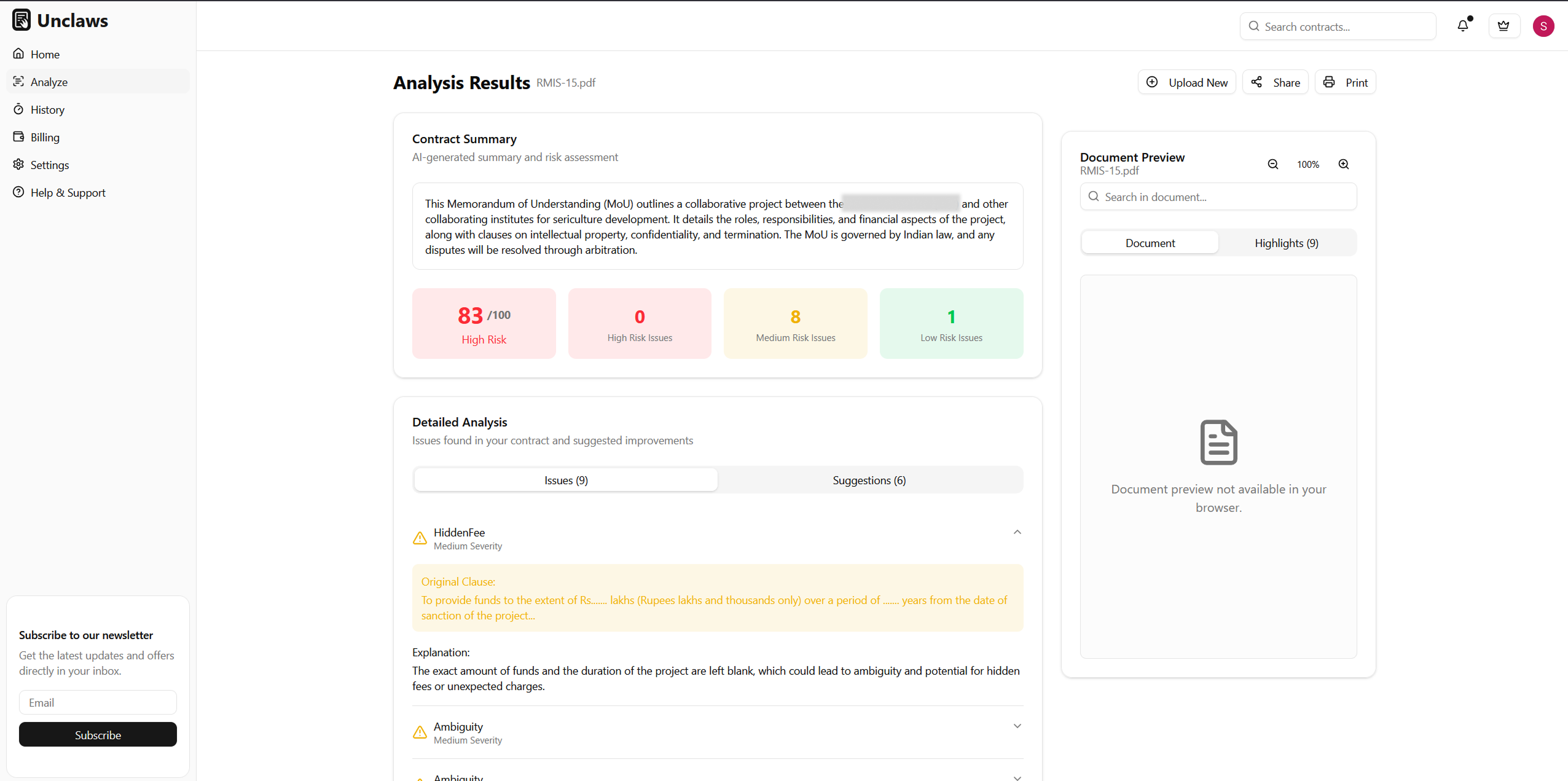Go to History in the sidebar
Image resolution: width=1568 pixels, height=781 pixels.
(x=98, y=109)
